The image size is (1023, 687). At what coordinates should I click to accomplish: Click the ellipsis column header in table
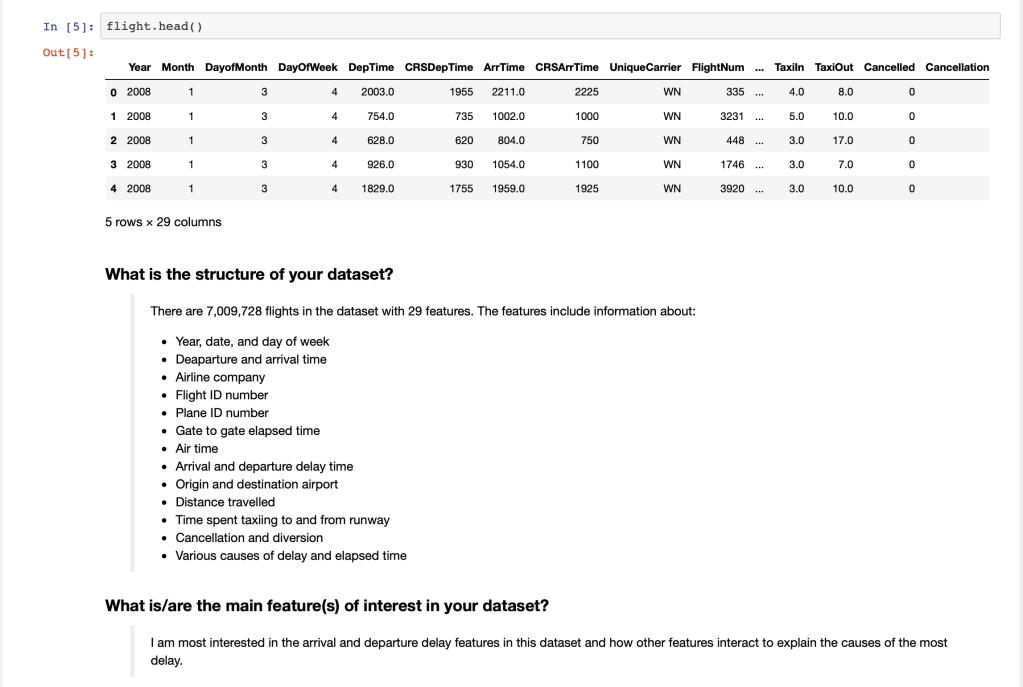pyautogui.click(x=760, y=67)
